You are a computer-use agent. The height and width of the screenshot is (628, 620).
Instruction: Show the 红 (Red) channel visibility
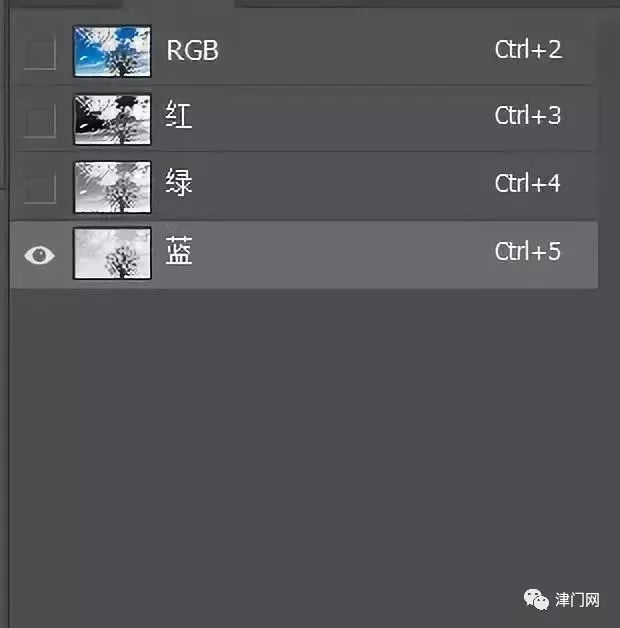click(39, 120)
